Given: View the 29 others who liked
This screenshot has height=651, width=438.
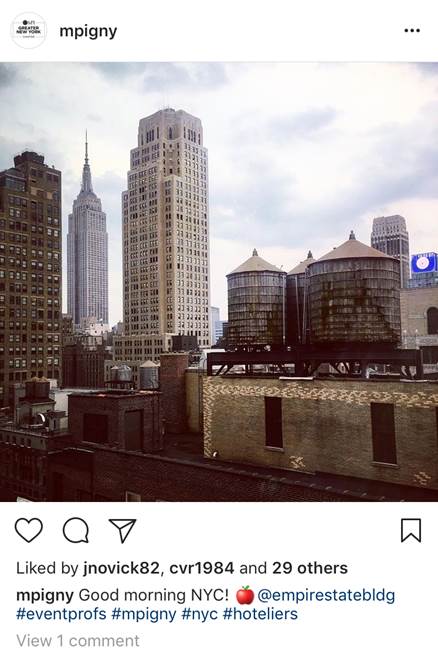Looking at the screenshot, I should [x=310, y=568].
